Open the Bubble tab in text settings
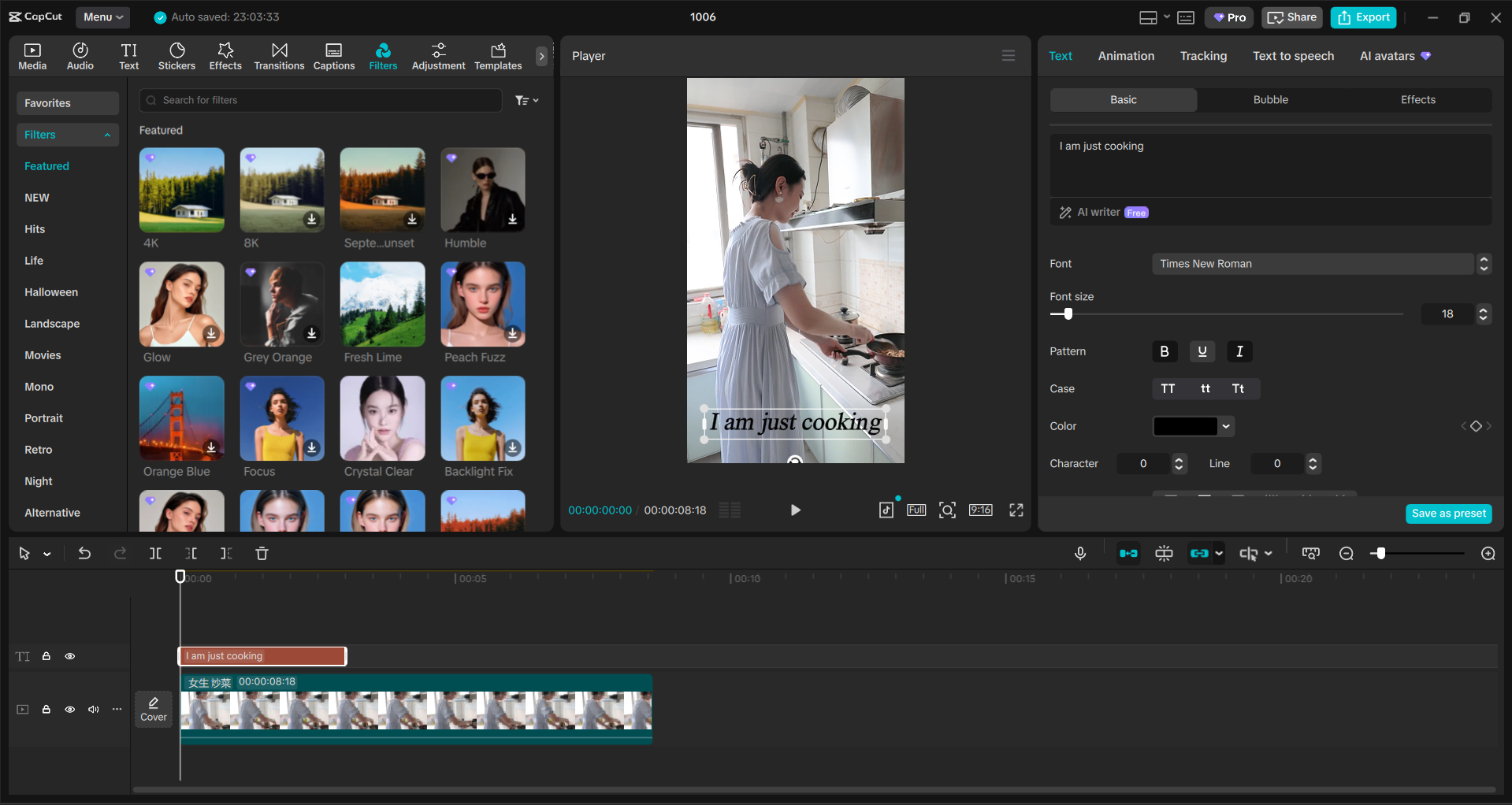This screenshot has height=805, width=1512. (1269, 99)
